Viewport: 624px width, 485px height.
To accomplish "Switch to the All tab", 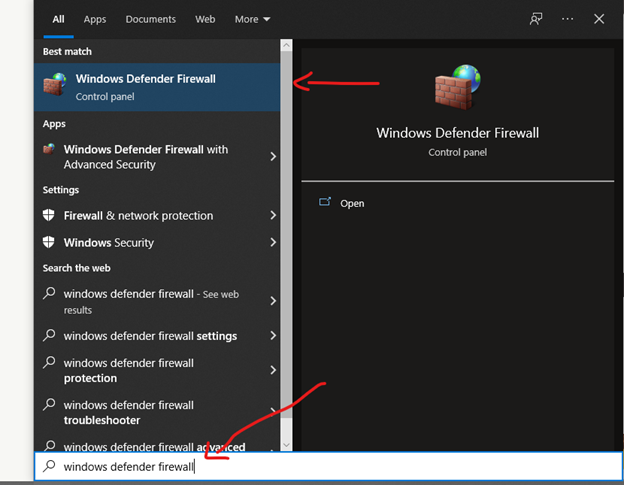I will (58, 19).
